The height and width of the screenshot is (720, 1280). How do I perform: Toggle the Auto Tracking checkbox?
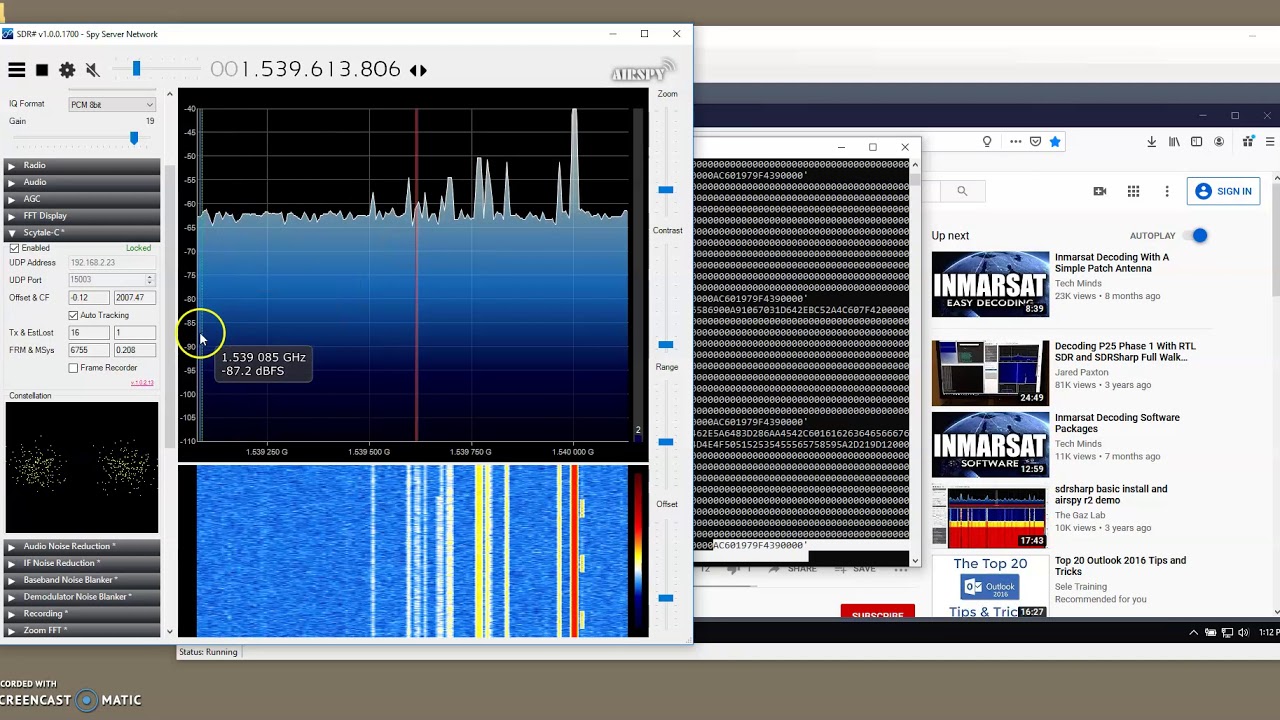73,315
